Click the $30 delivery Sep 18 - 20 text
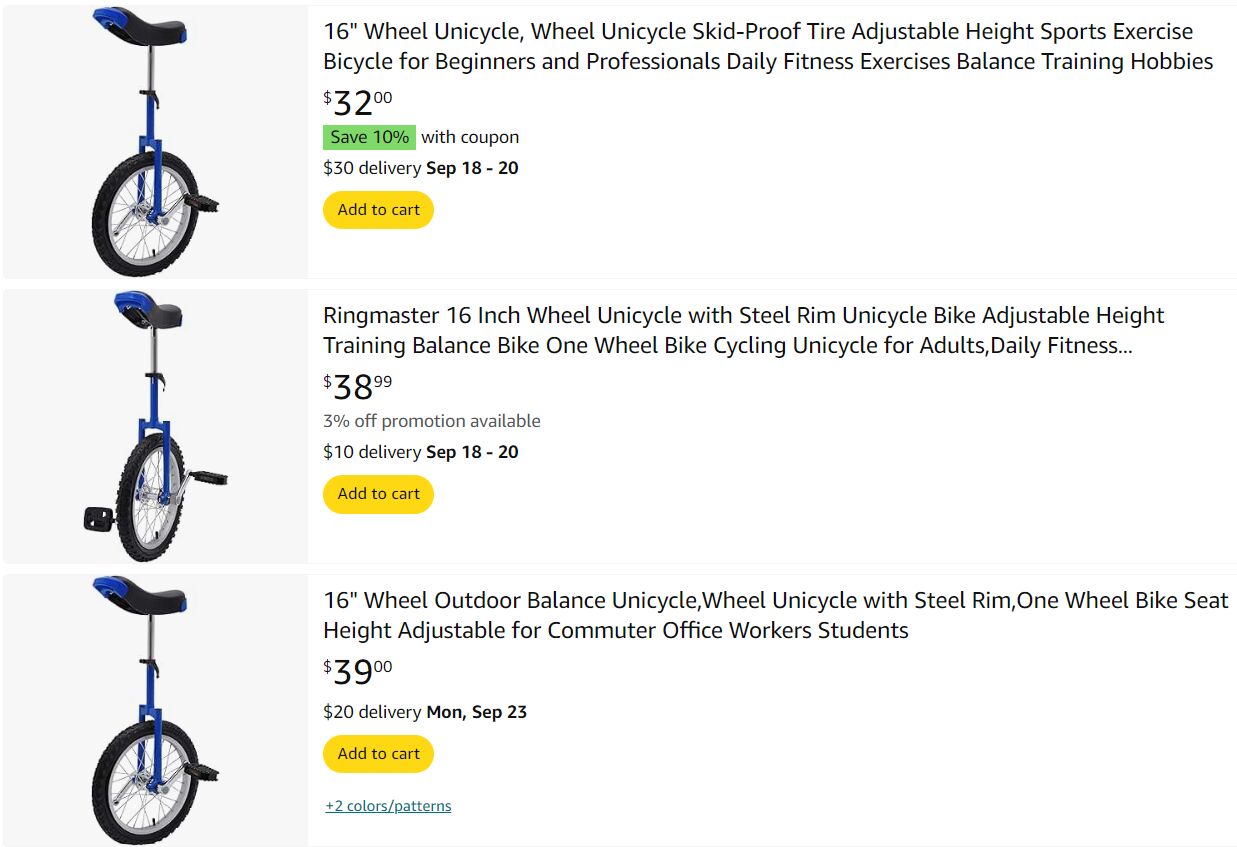1237x847 pixels. (x=420, y=168)
